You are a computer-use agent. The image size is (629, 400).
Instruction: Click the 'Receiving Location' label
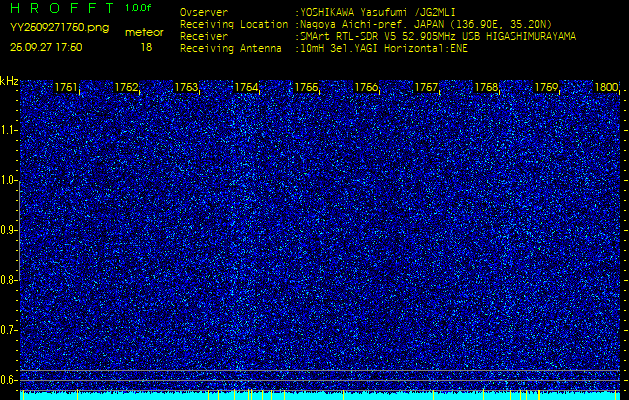click(x=234, y=24)
